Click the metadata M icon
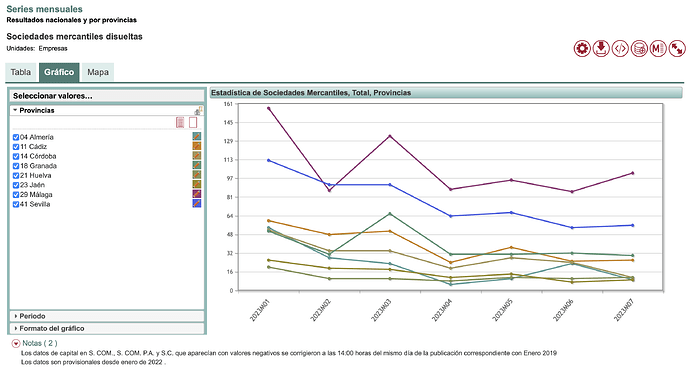This screenshot has width=690, height=372. tap(658, 48)
